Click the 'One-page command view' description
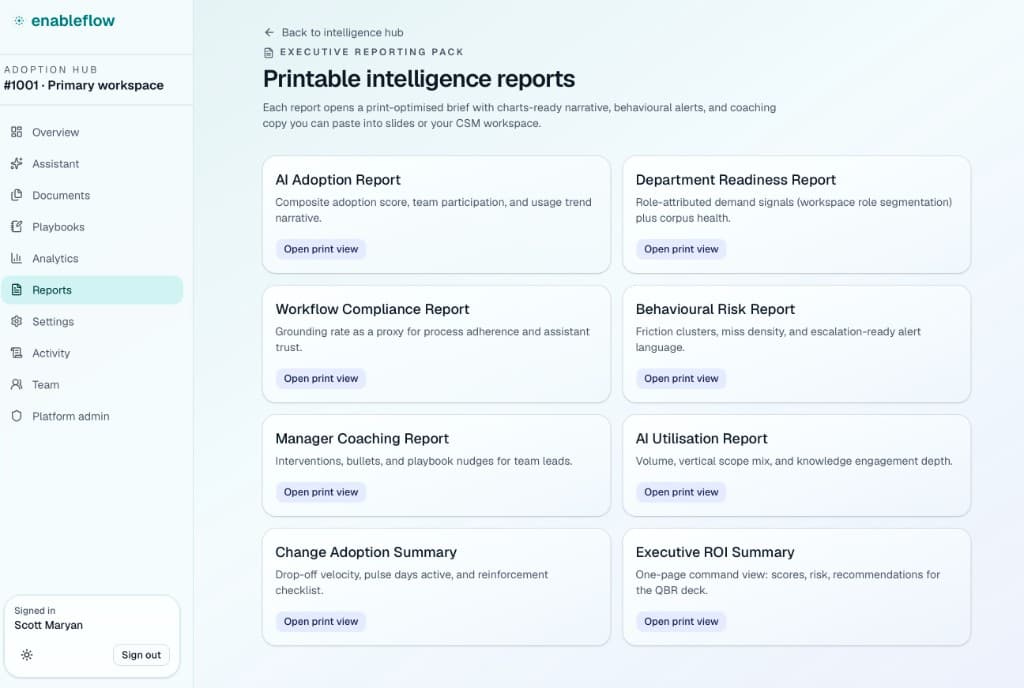The image size is (1024, 688). coord(788,582)
